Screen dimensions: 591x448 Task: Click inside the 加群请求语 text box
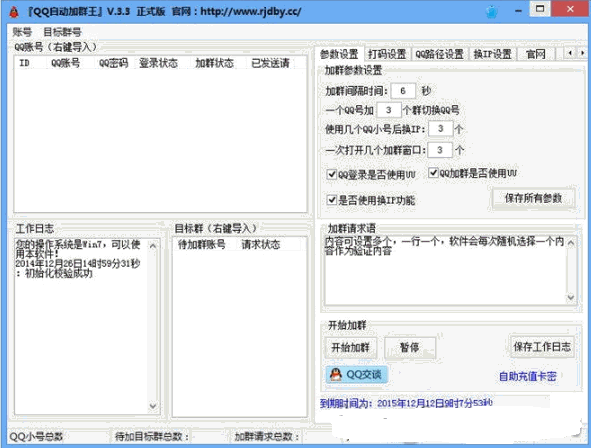point(446,270)
